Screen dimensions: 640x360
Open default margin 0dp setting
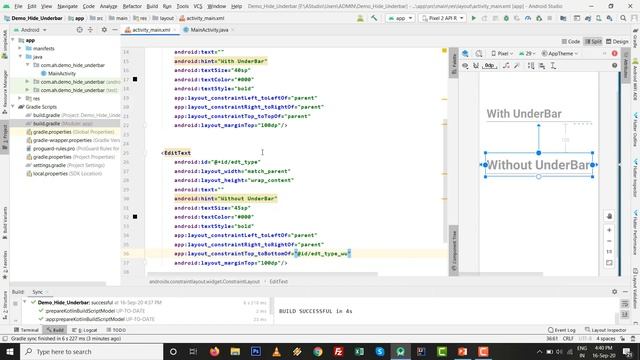pos(489,66)
